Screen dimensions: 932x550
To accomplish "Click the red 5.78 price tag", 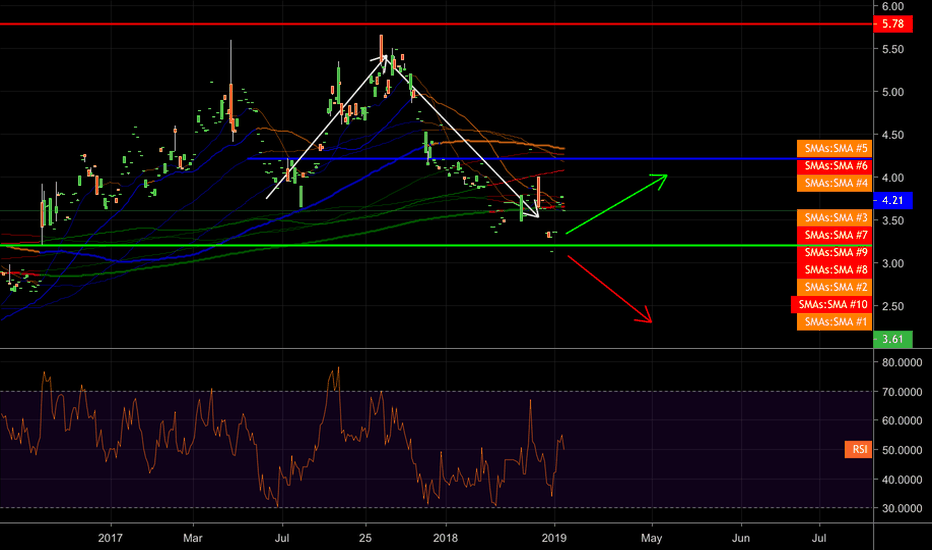I will [893, 24].
